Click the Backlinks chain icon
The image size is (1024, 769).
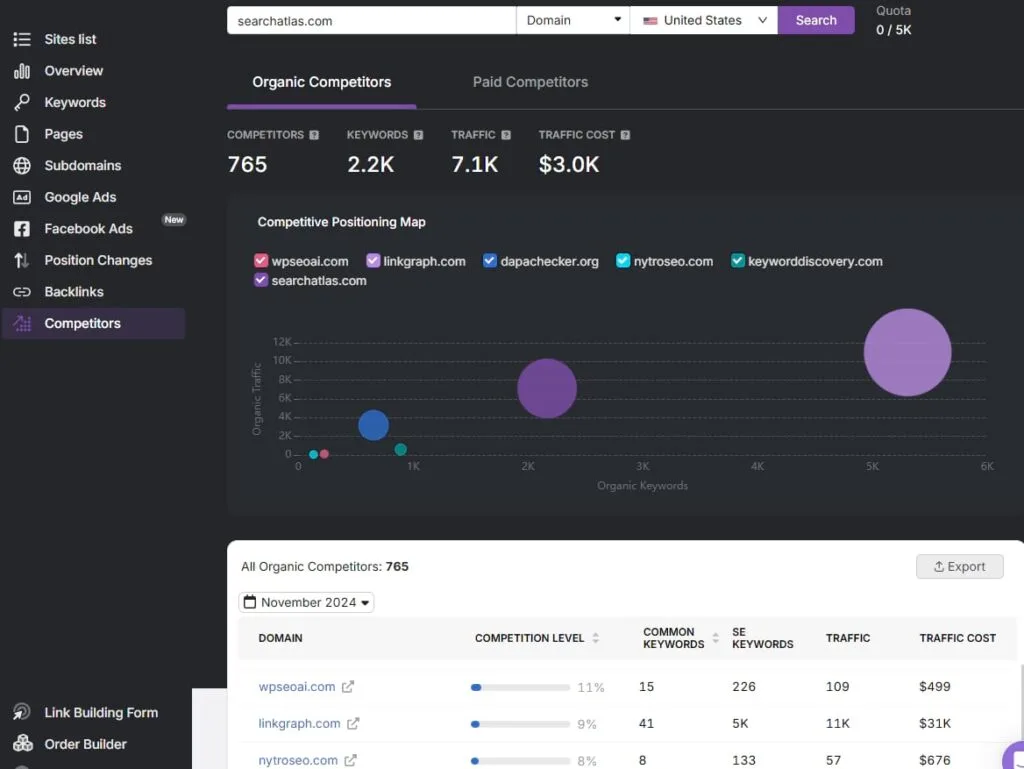[x=22, y=292]
